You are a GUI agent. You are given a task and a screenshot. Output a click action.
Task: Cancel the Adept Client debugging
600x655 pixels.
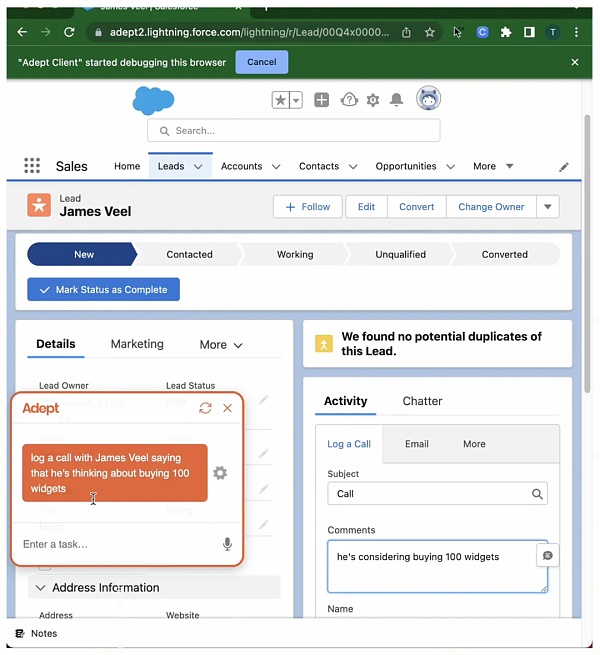point(262,62)
